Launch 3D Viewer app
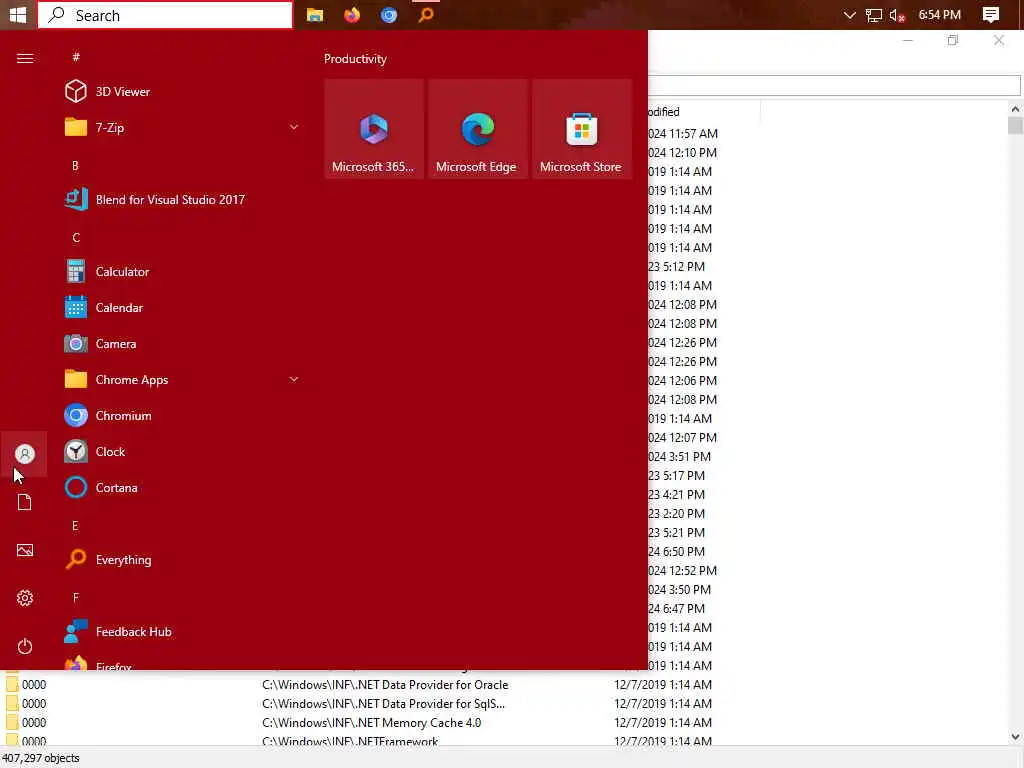1024x768 pixels. coord(183,91)
